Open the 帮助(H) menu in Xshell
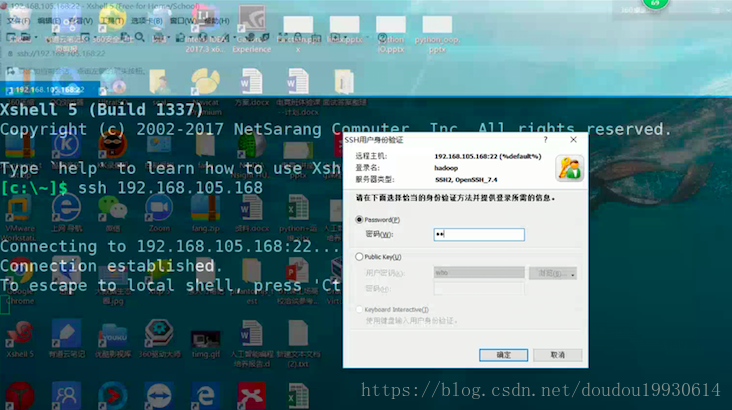Viewport: 732px width, 410px height. tap(217, 21)
